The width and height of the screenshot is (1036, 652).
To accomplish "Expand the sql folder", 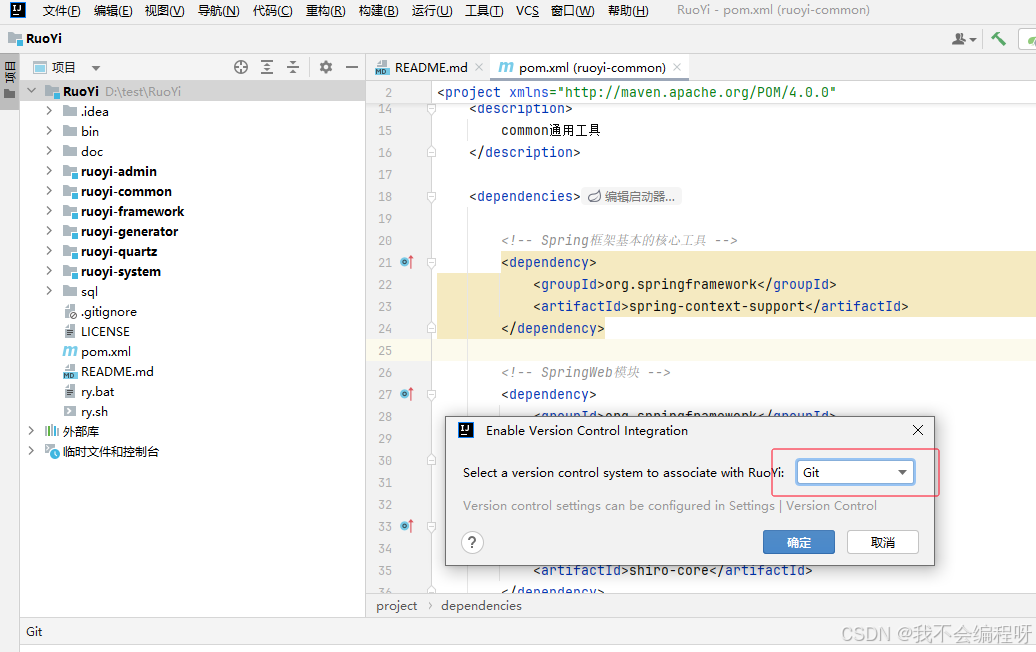I will coord(49,291).
